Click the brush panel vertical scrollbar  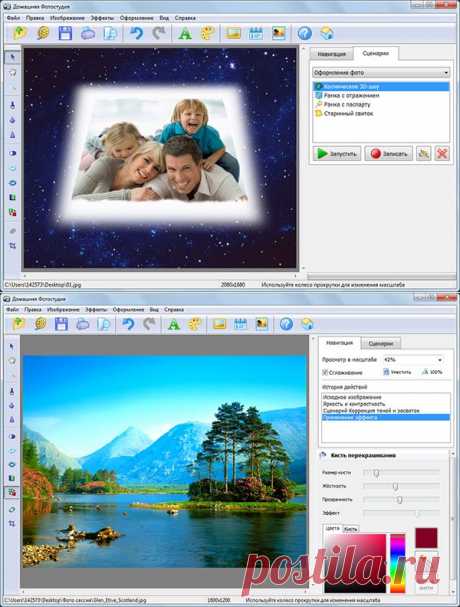[x=452, y=521]
